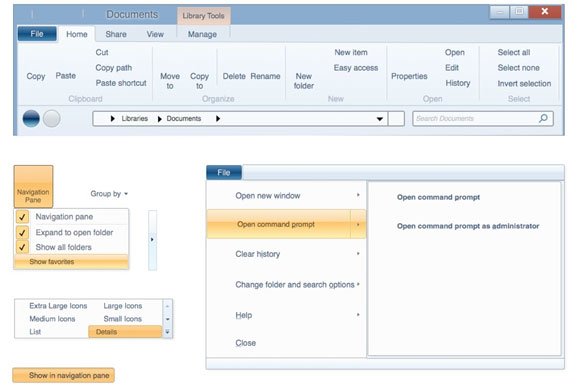Click the orange Navigation Pane button
This screenshot has height=387, width=580.
coord(33,186)
